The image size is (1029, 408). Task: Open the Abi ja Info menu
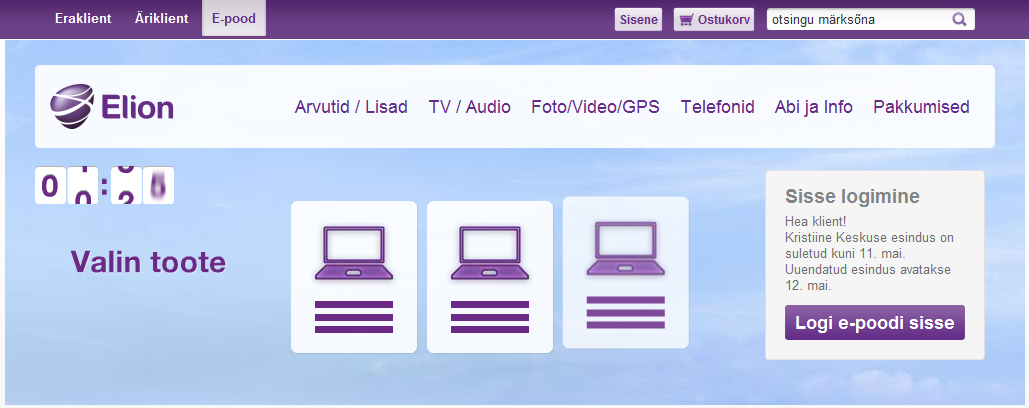pos(813,107)
